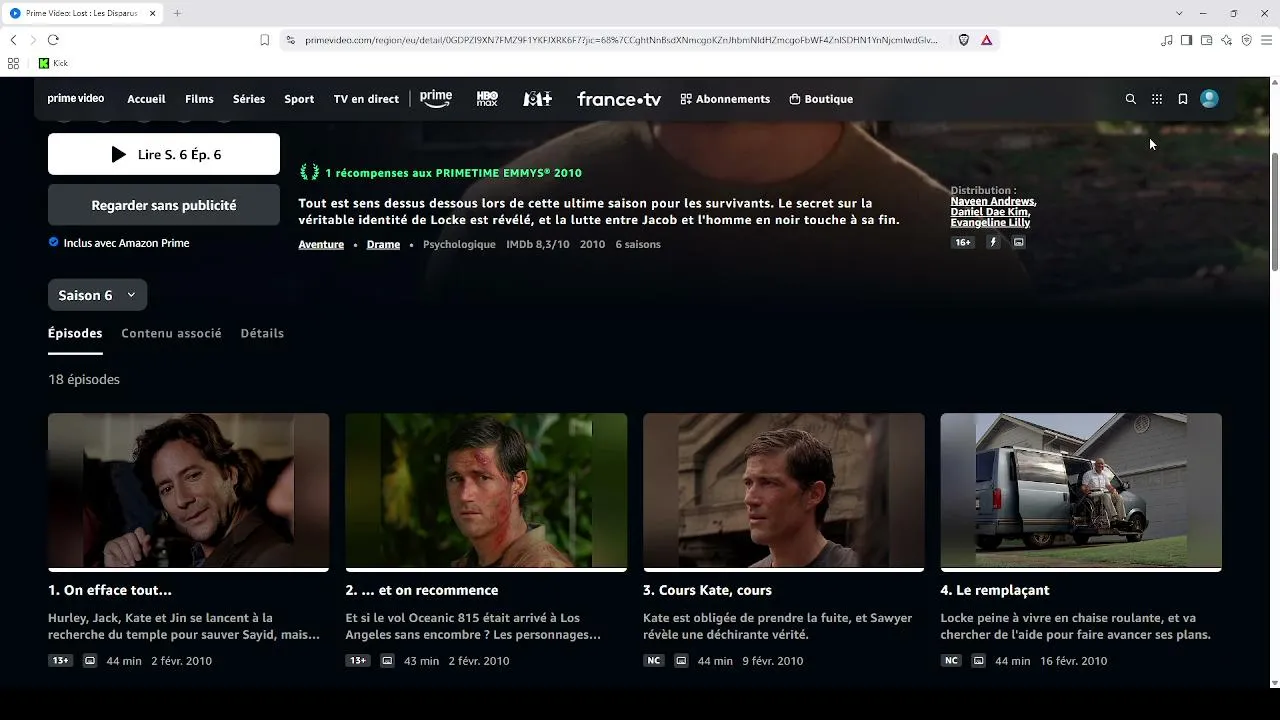Screen dimensions: 1280x720
Task: Switch to the Détails tab
Action: [x=262, y=333]
